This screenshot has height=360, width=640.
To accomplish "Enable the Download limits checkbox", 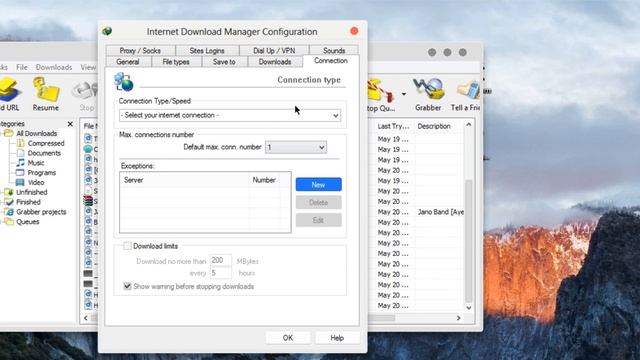I will point(127,246).
